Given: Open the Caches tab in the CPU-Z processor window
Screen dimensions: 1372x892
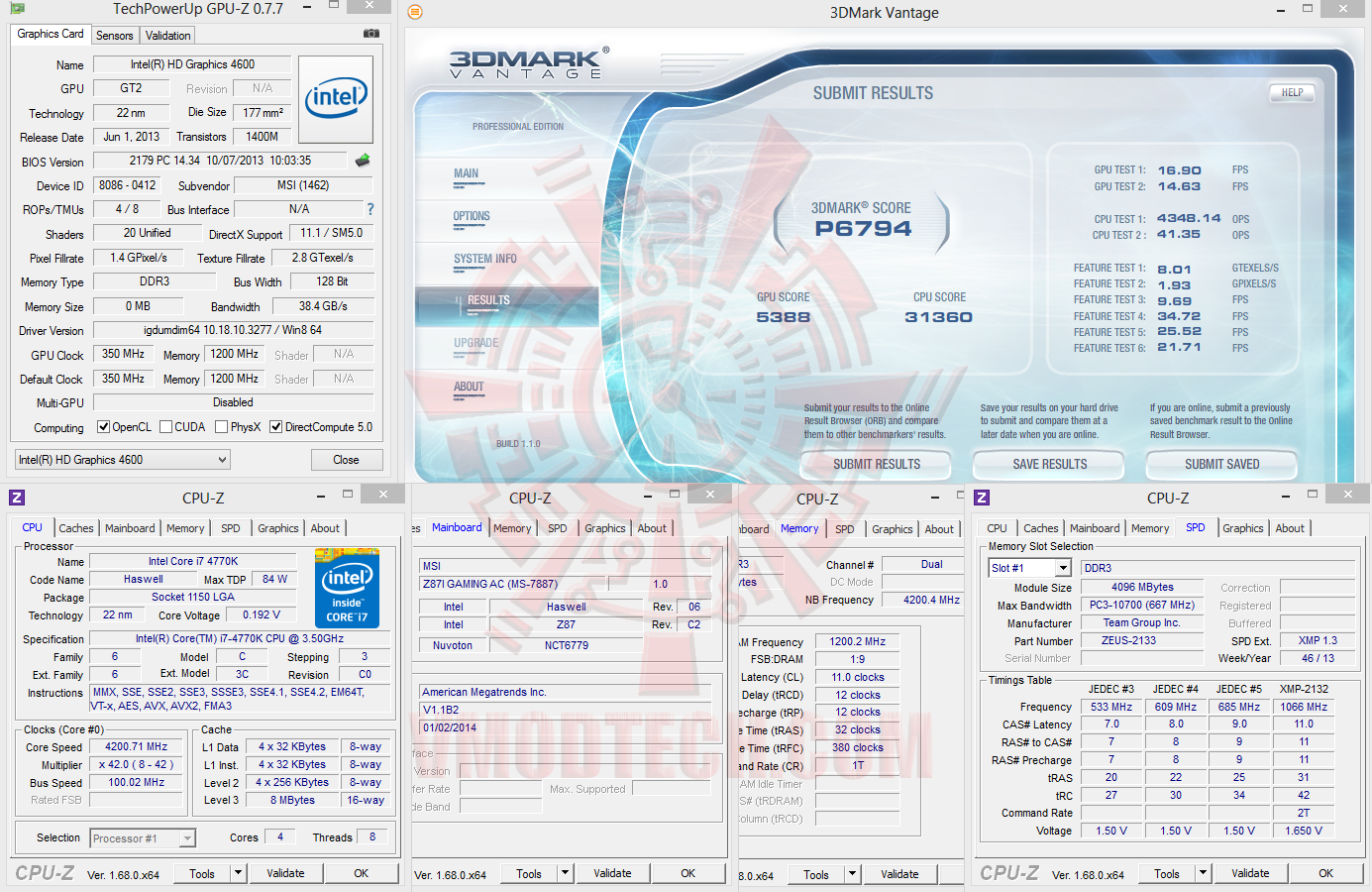Looking at the screenshot, I should coord(76,528).
